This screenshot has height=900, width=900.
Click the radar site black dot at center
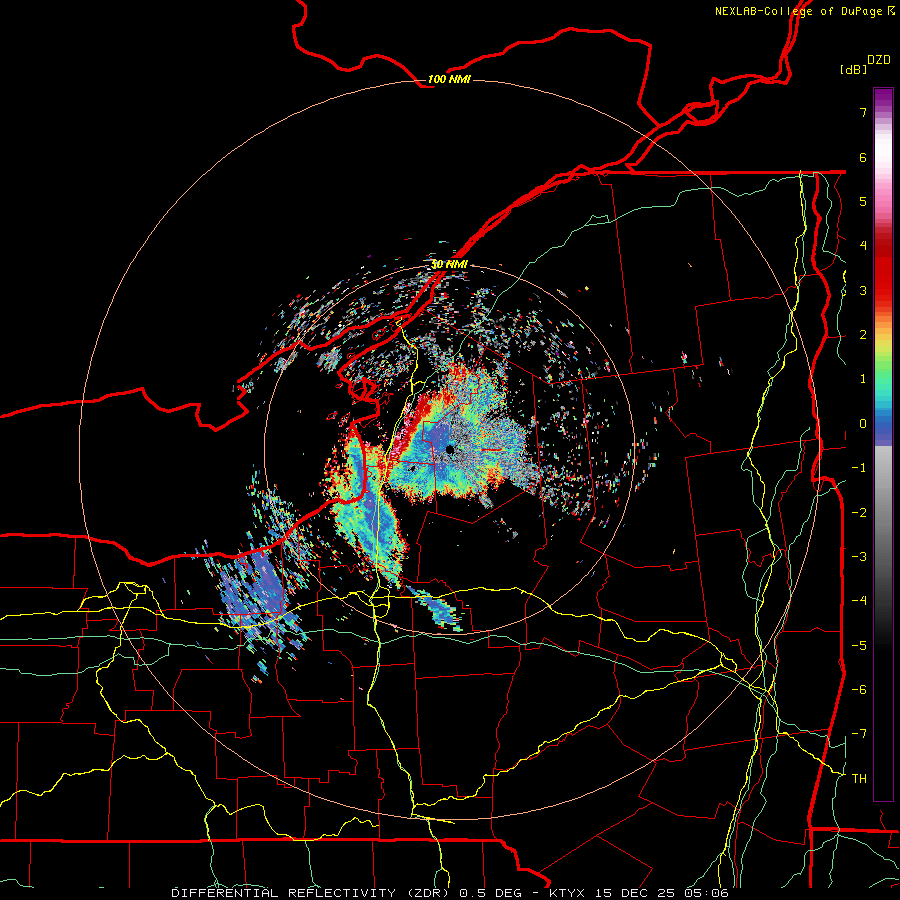pos(451,449)
